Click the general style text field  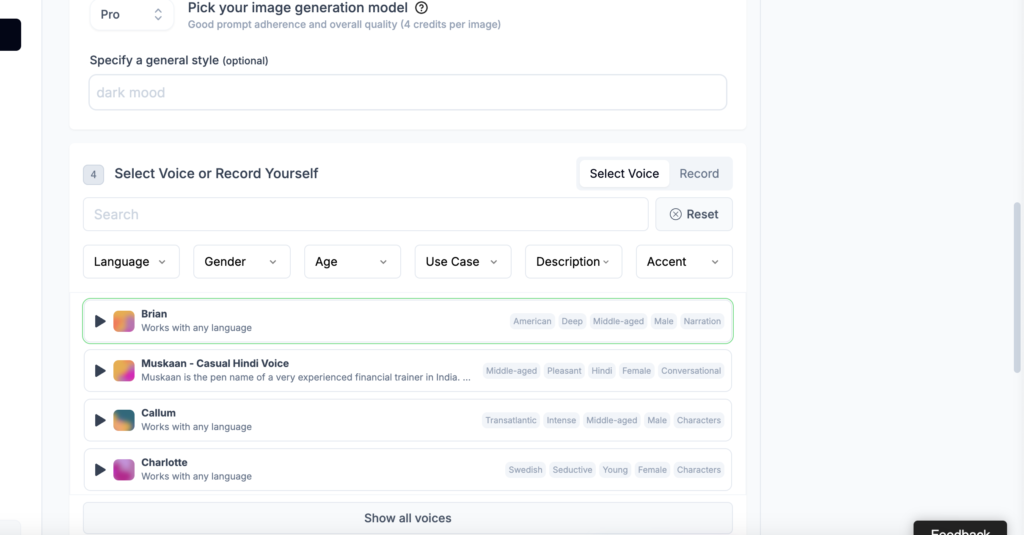click(x=407, y=93)
